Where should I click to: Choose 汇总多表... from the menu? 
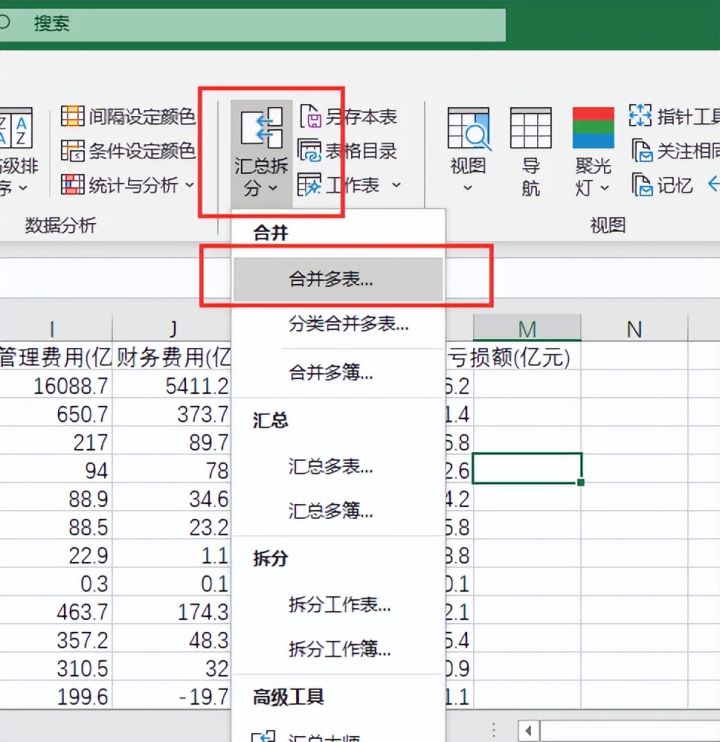coord(338,467)
